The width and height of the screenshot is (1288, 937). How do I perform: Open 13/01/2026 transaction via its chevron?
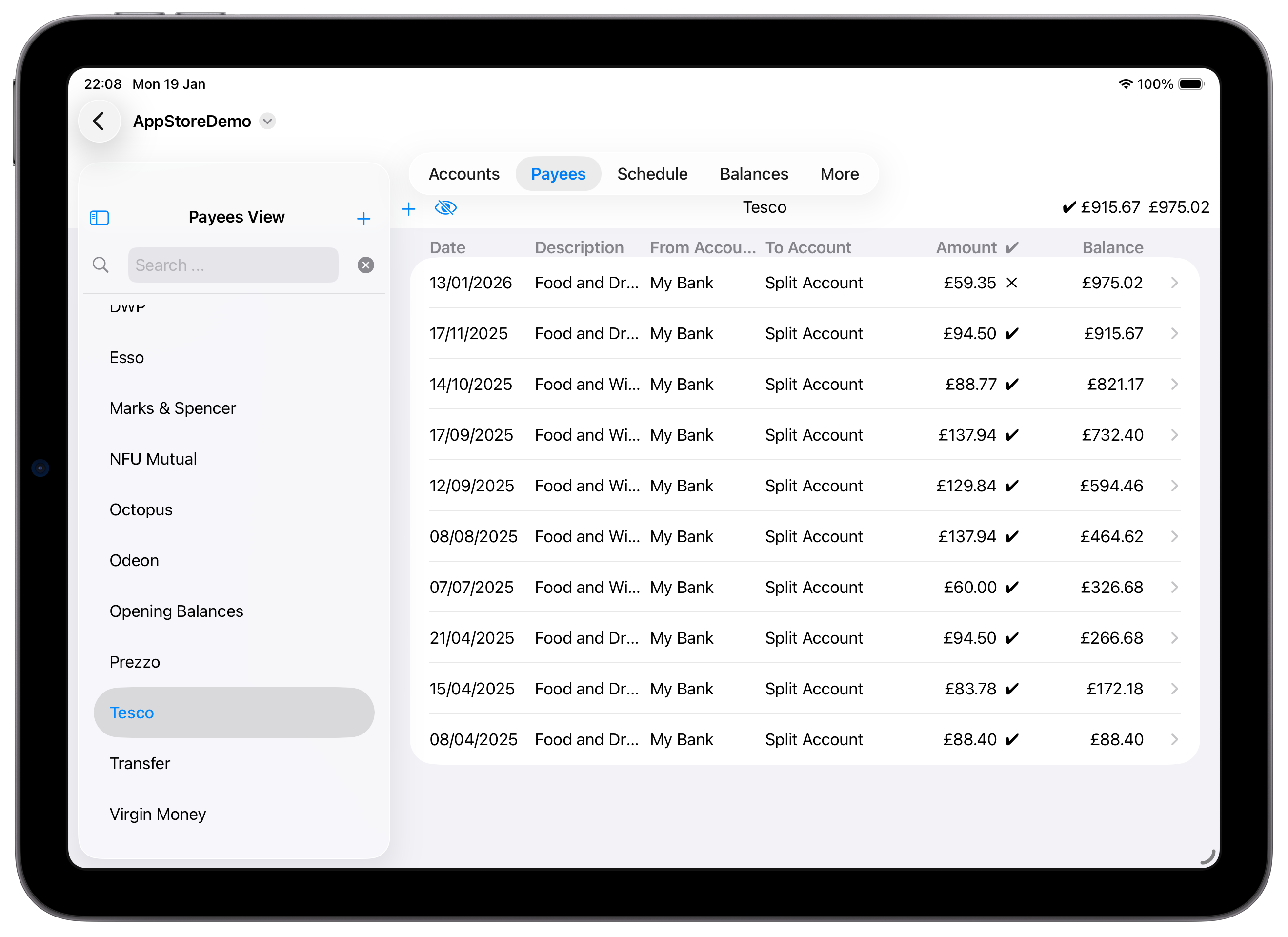coord(1174,283)
